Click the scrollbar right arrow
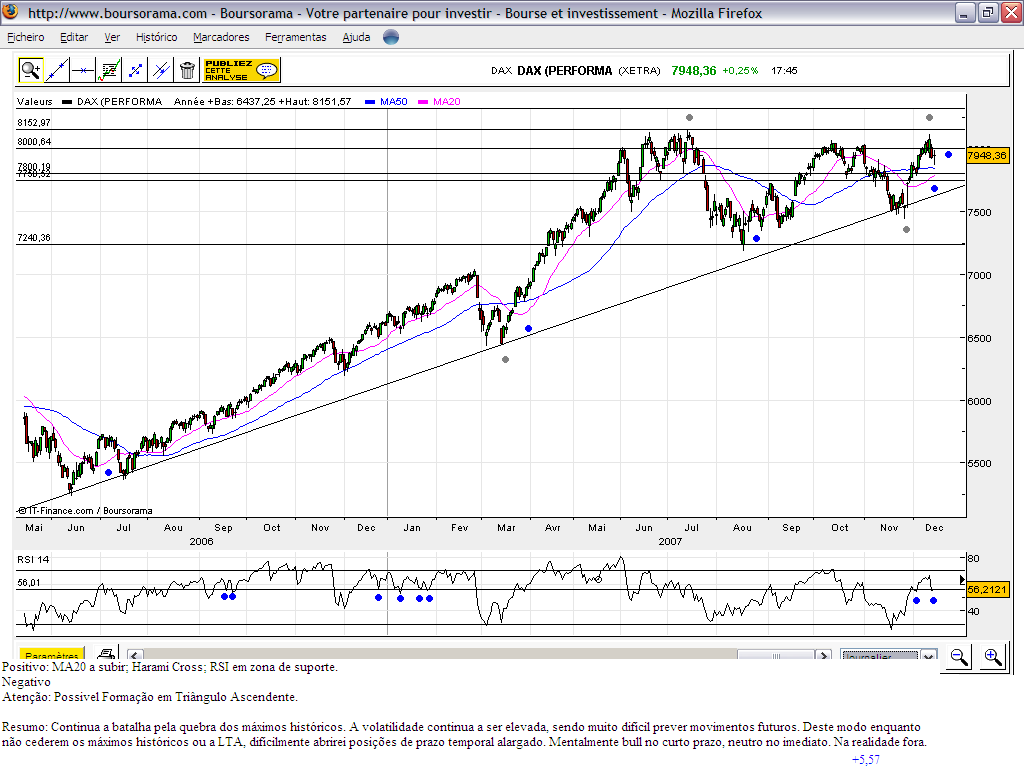The width and height of the screenshot is (1024, 768). coord(824,655)
